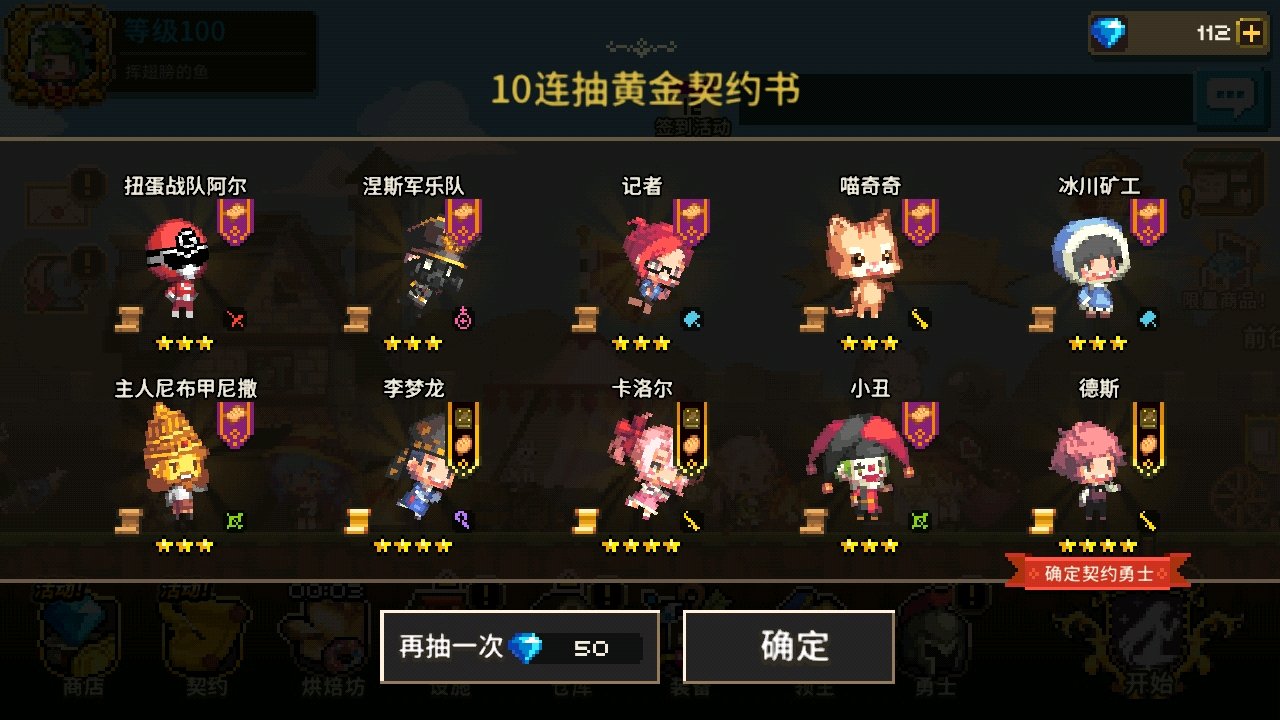Click the blue gem currency icon
Screen dimensions: 1280x720
click(x=1108, y=33)
